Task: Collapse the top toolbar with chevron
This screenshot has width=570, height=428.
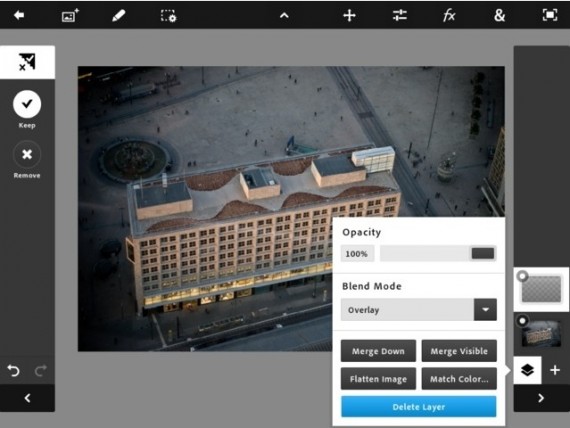Action: pos(284,16)
